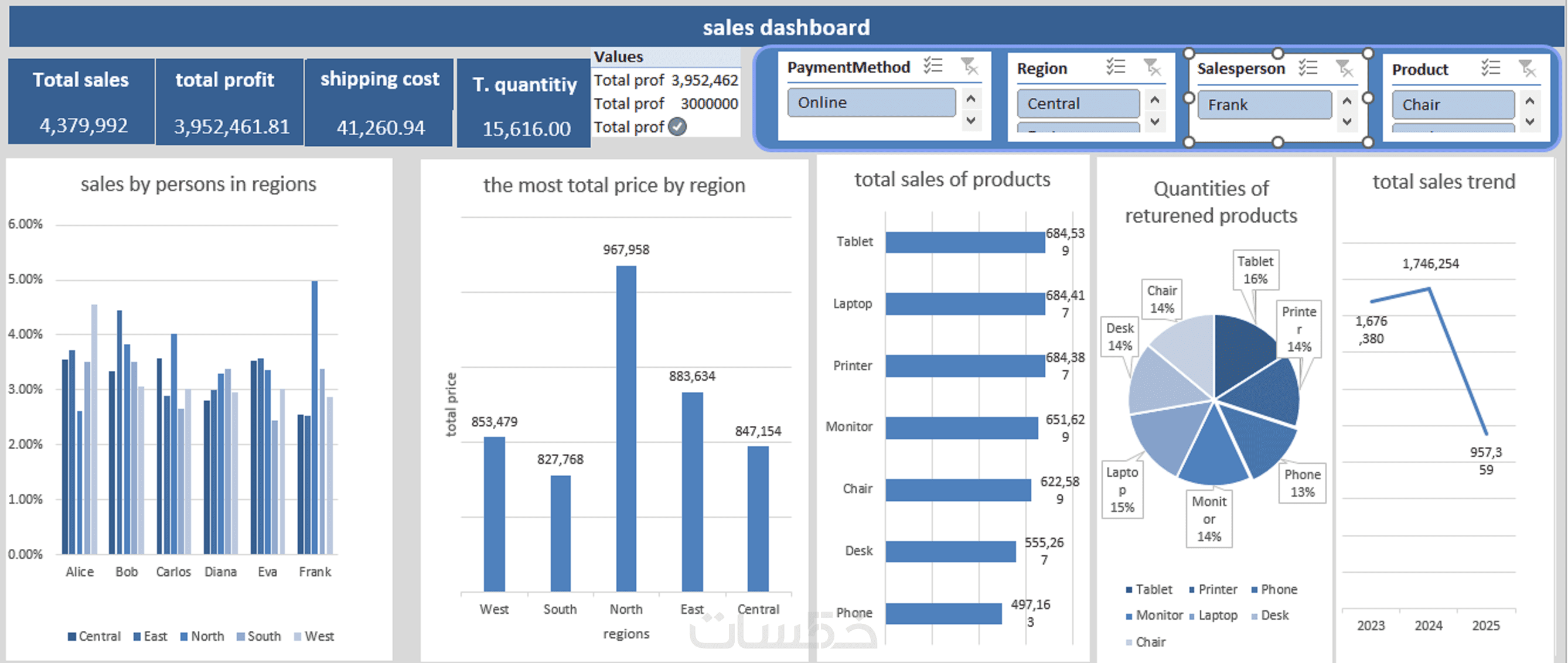Clear filter on Product slicer
Image resolution: width=1568 pixels, height=663 pixels.
(1527, 67)
